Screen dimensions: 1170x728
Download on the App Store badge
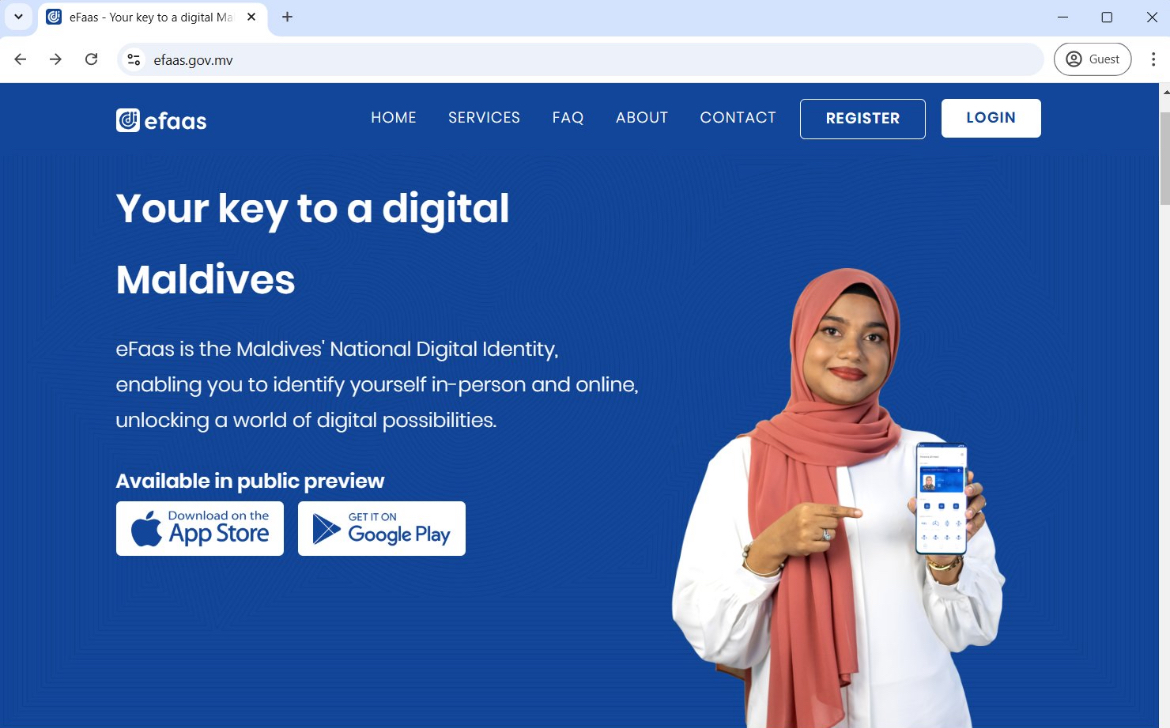pos(200,528)
